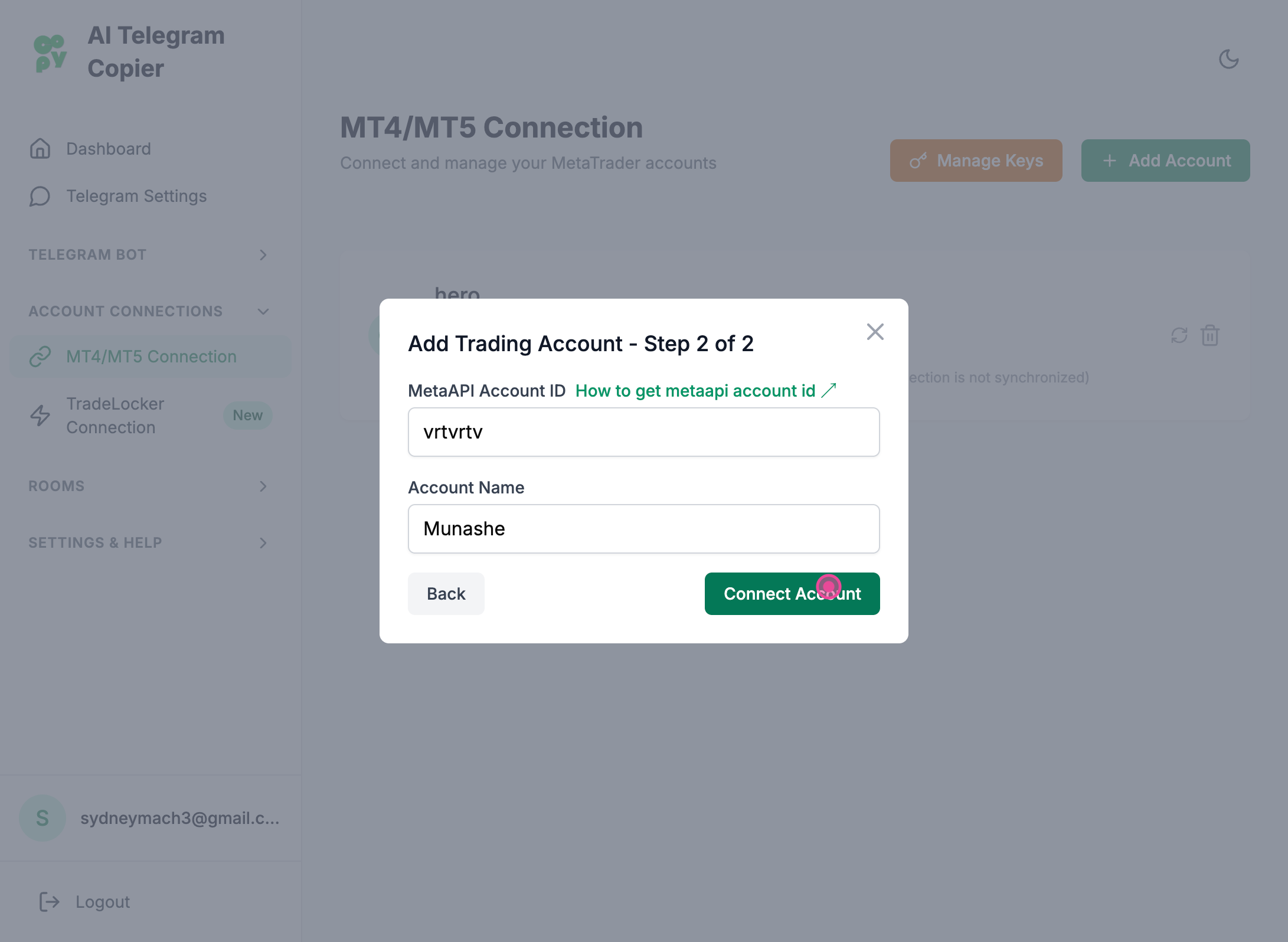This screenshot has width=1288, height=942.
Task: Collapse the Account Connections section
Action: point(263,312)
